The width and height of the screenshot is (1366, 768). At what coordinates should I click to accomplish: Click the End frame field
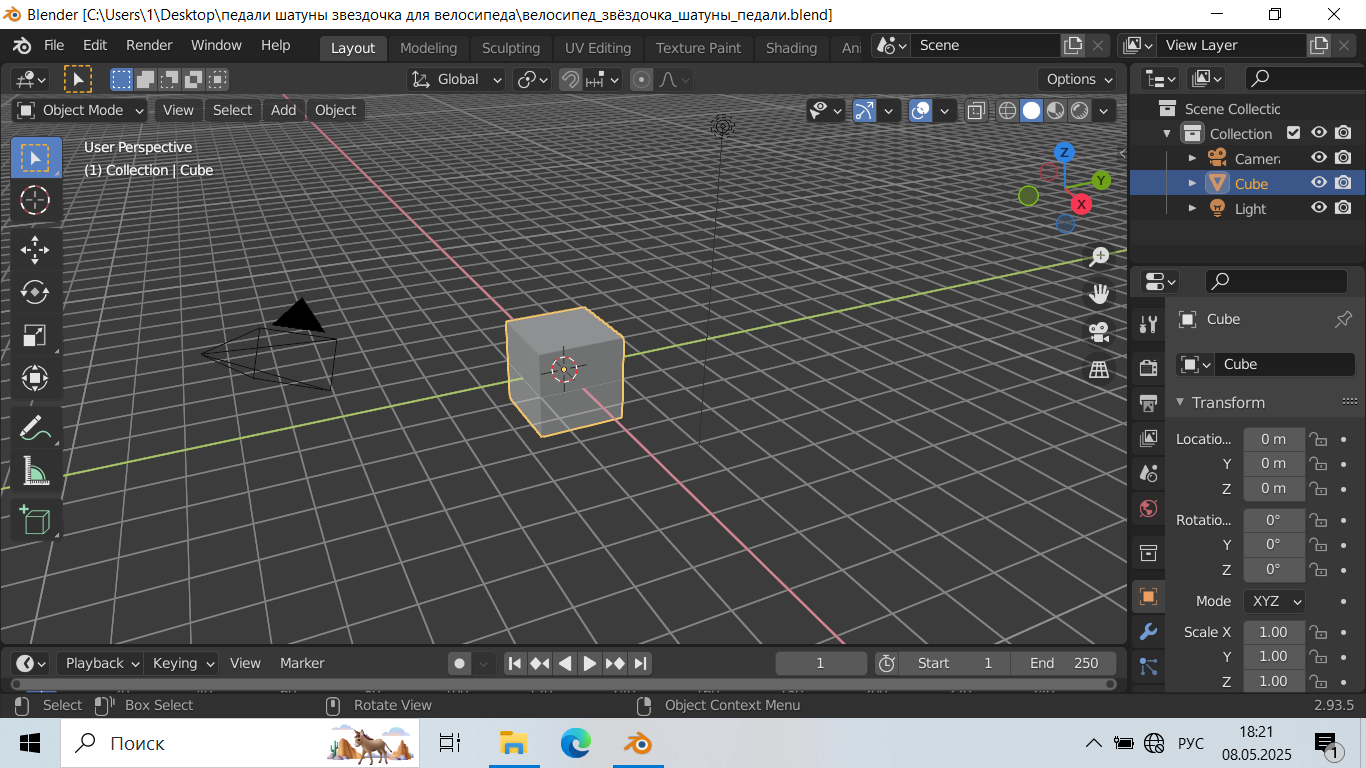(x=1064, y=663)
